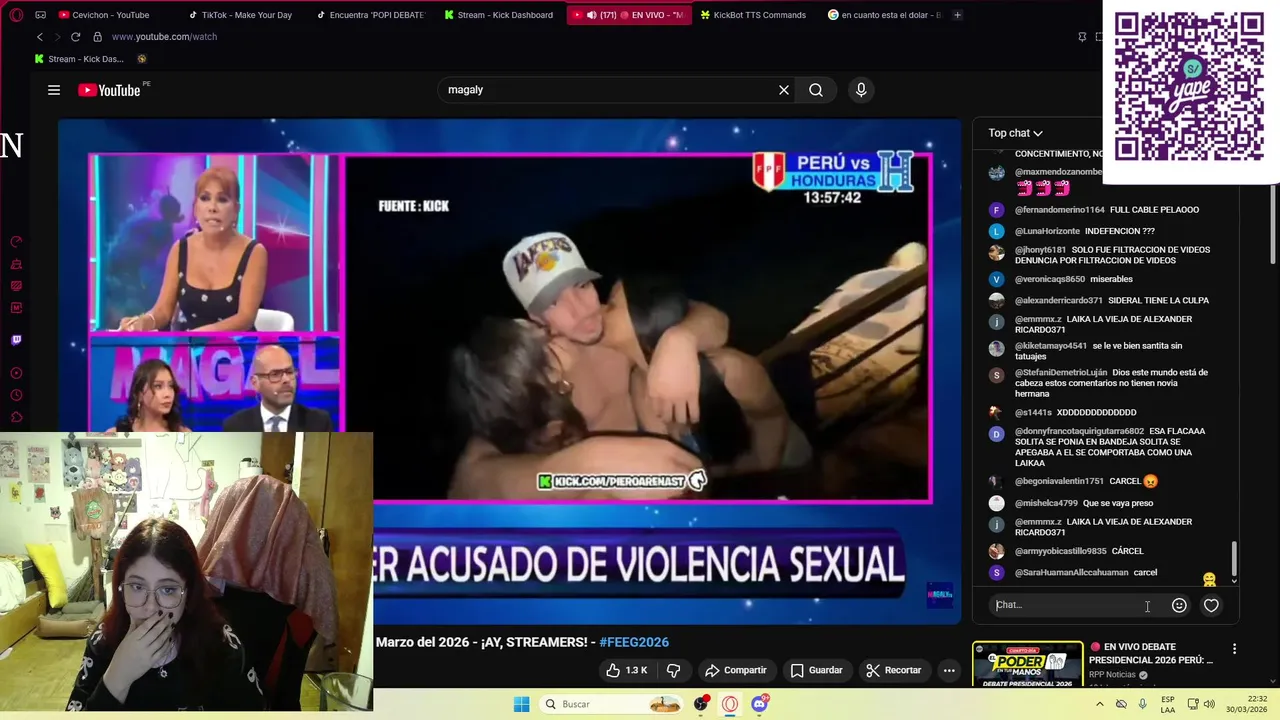Image resolution: width=1280 pixels, height=720 pixels.
Task: Open the #FEEG2026 hashtag link
Action: pyautogui.click(x=634, y=642)
